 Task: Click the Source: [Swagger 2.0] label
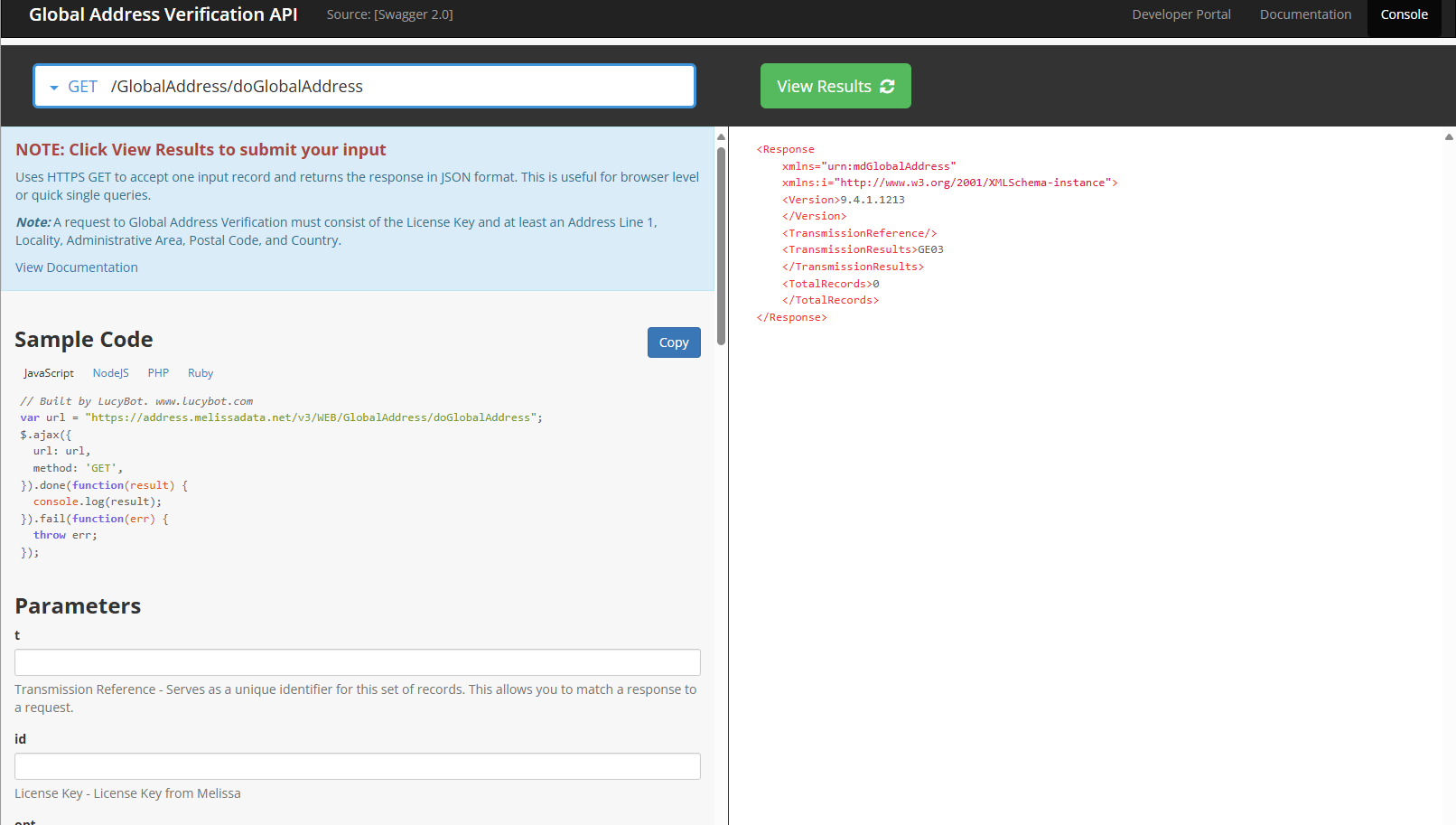point(390,14)
